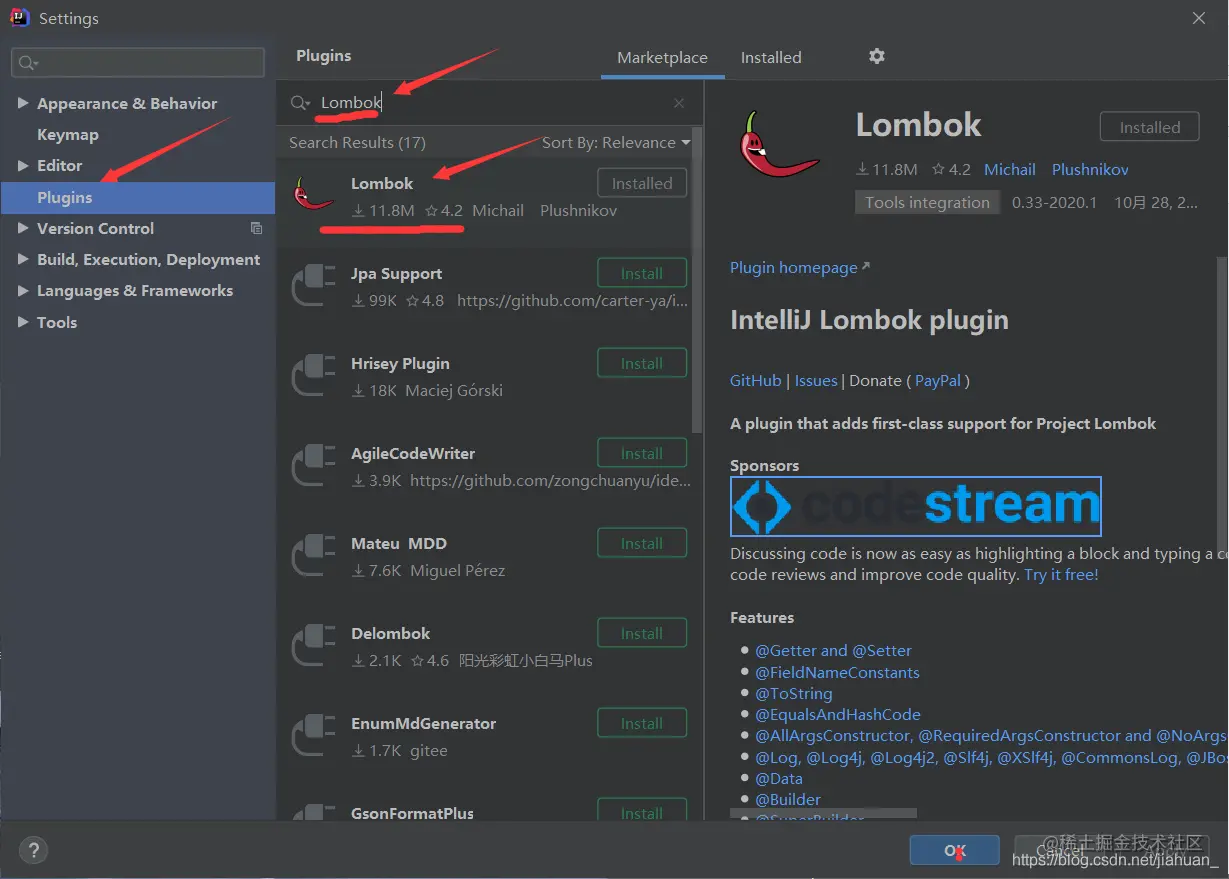
Task: Expand the Editor settings node
Action: tap(23, 165)
